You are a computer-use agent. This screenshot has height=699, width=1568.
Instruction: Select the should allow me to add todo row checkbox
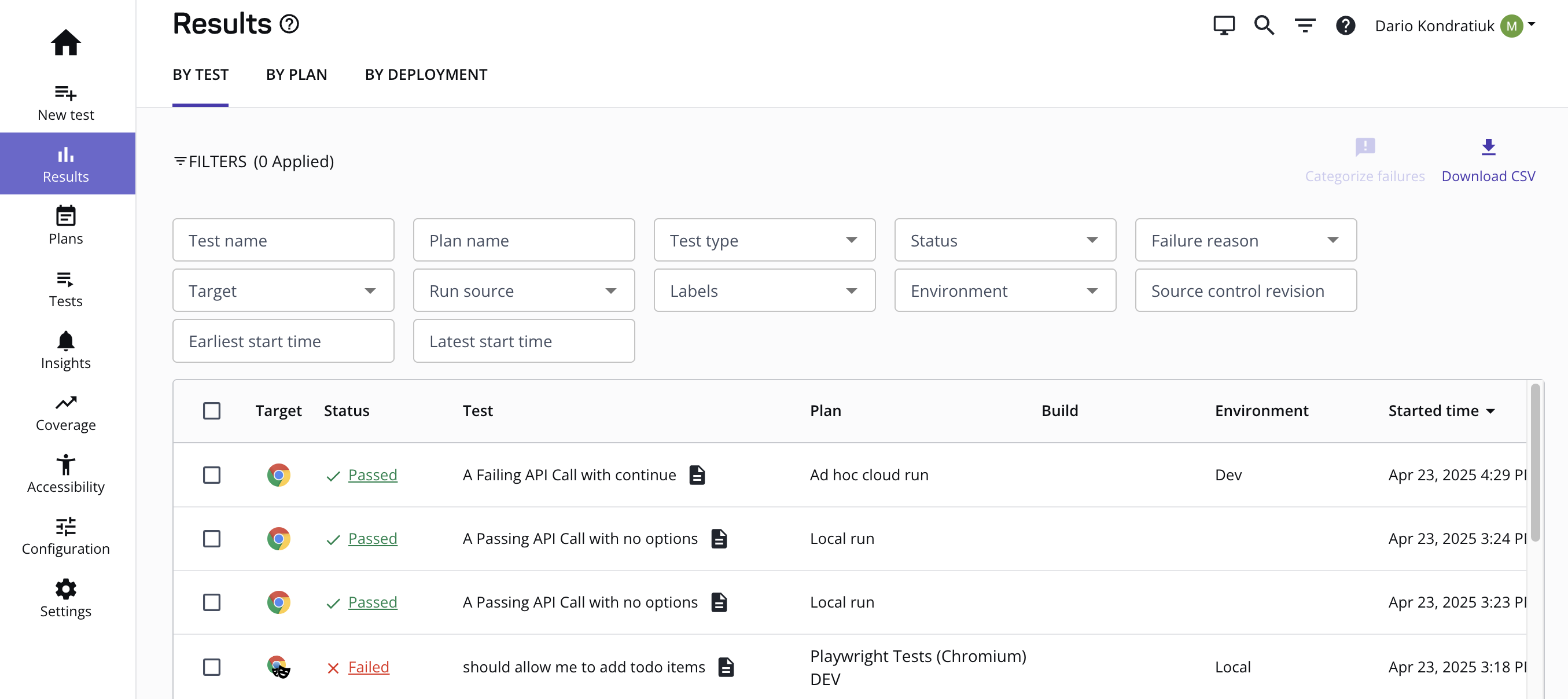(x=211, y=667)
